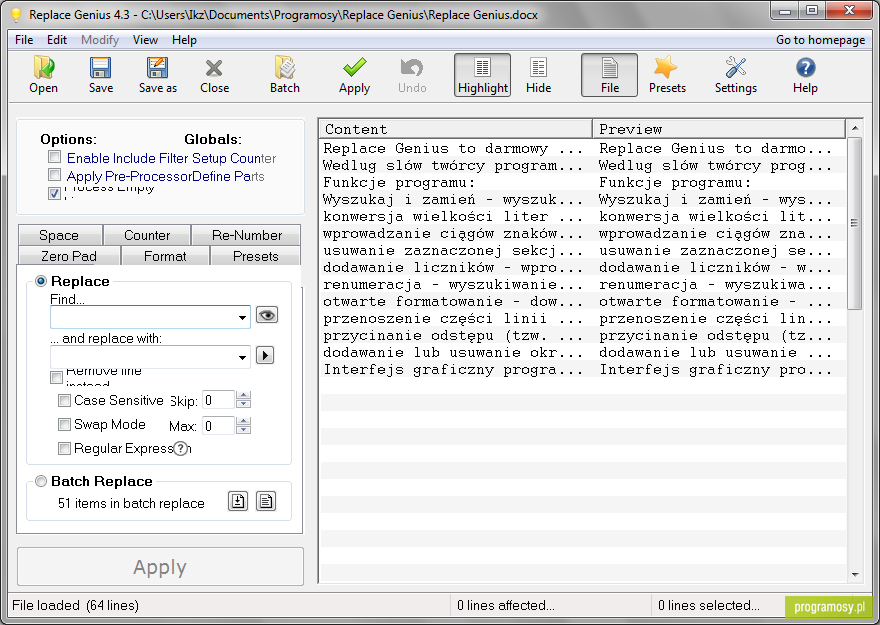The height and width of the screenshot is (625, 880).
Task: Switch to the Counter tab
Action: coord(147,235)
